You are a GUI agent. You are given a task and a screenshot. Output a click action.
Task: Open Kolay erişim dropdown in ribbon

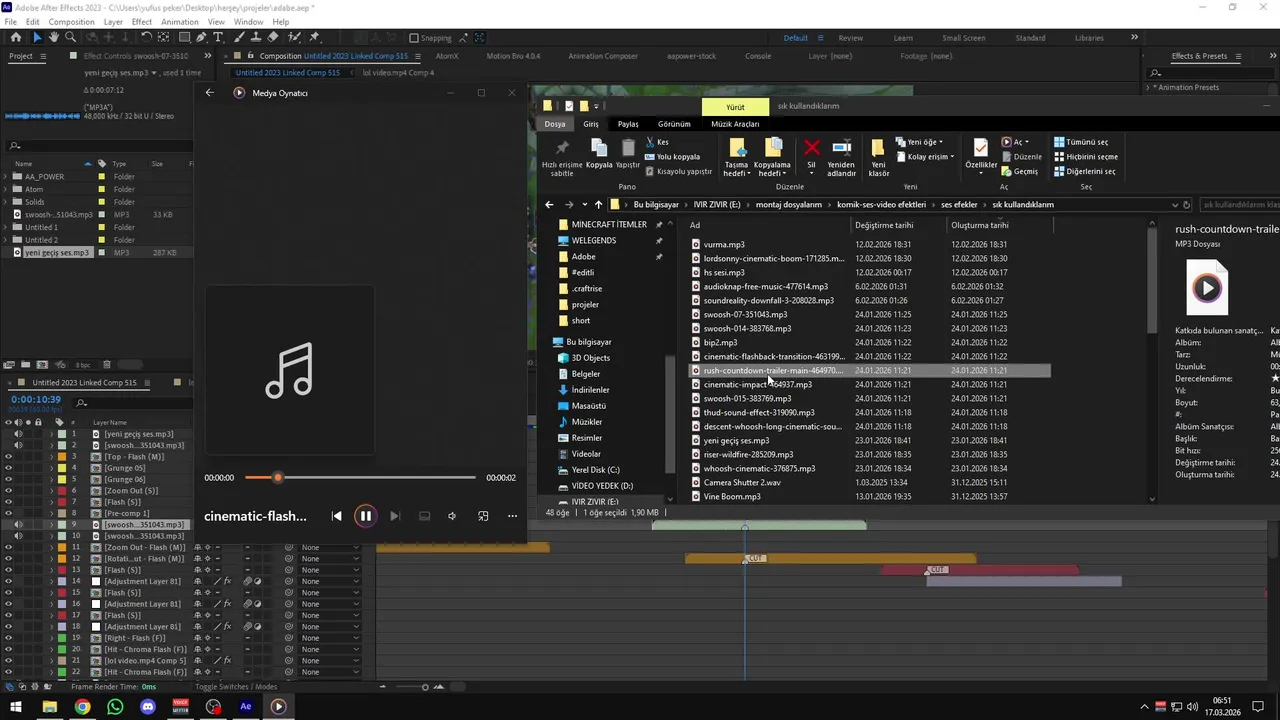(925, 157)
